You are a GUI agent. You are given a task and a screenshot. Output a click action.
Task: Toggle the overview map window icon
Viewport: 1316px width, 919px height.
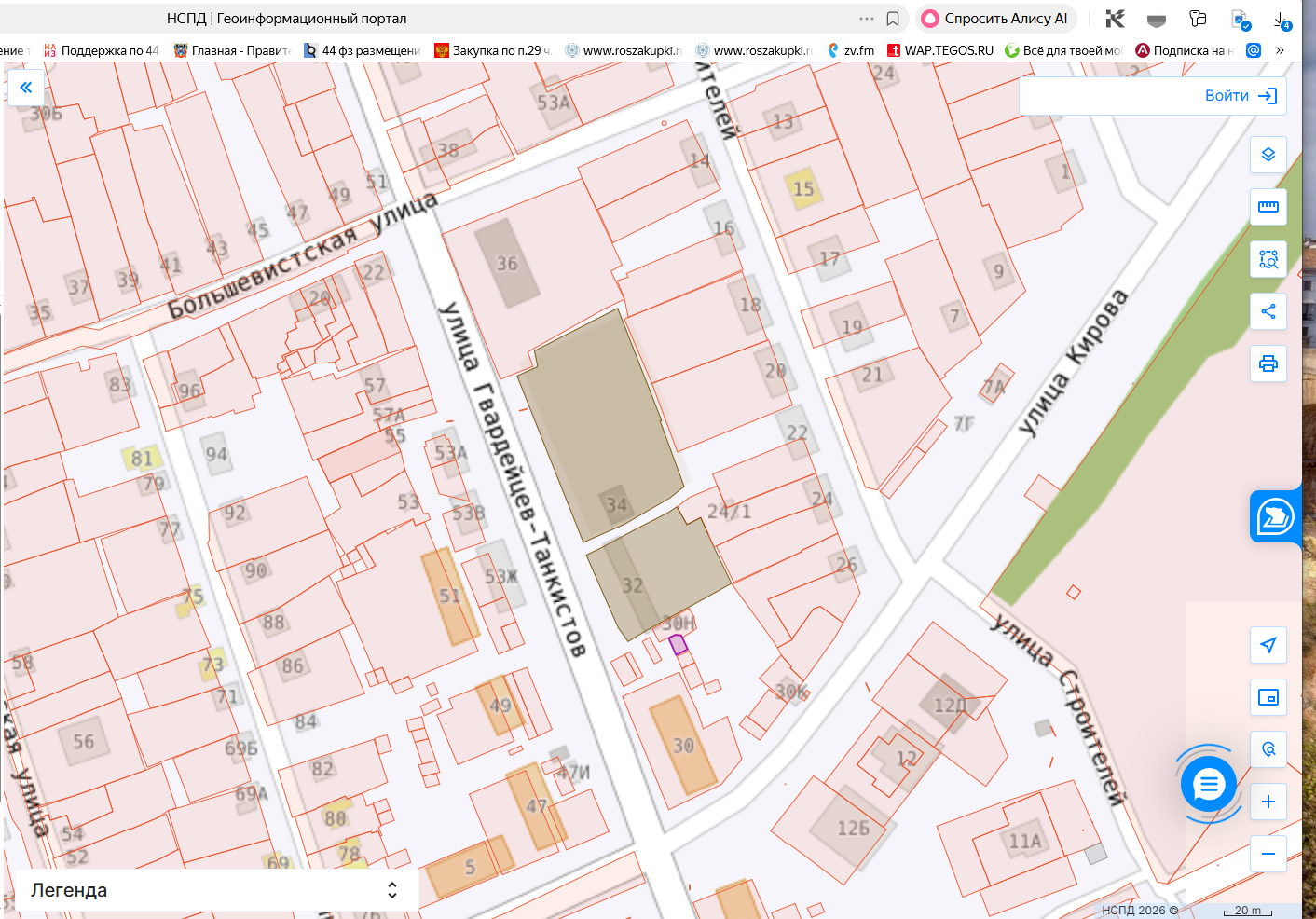tap(1268, 697)
